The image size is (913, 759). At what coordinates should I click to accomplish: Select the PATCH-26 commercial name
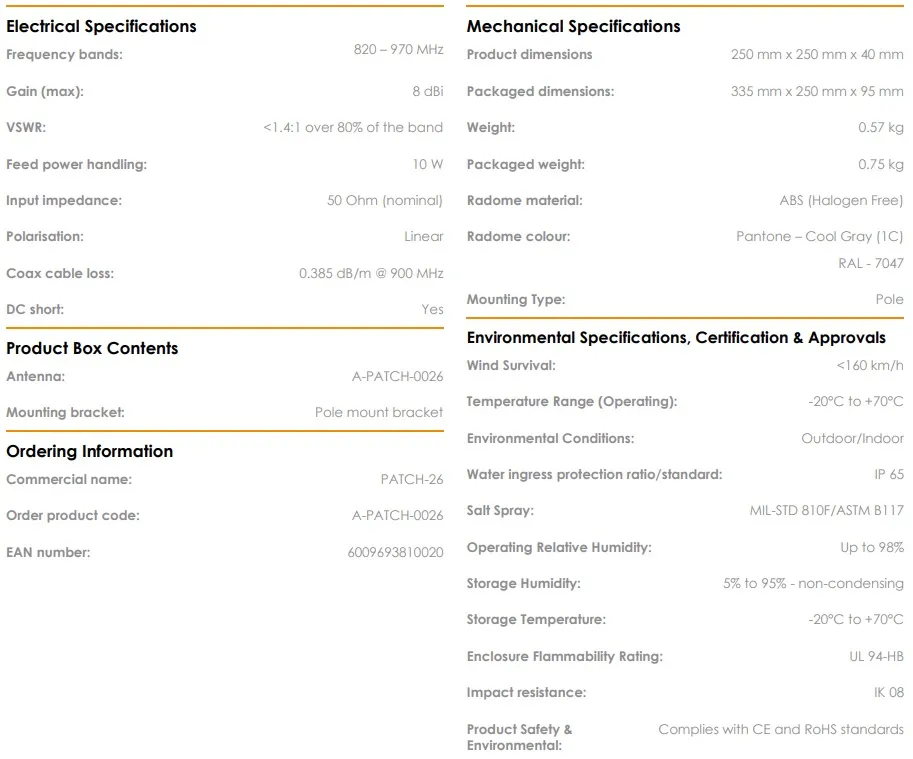pyautogui.click(x=412, y=480)
